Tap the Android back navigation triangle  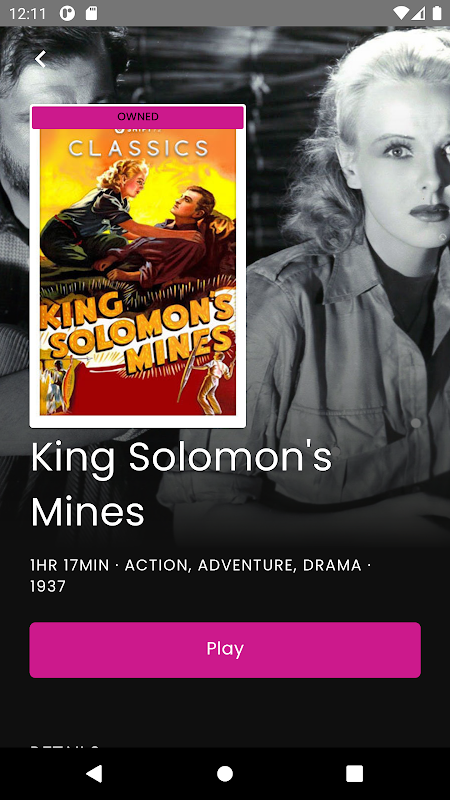tap(94, 773)
